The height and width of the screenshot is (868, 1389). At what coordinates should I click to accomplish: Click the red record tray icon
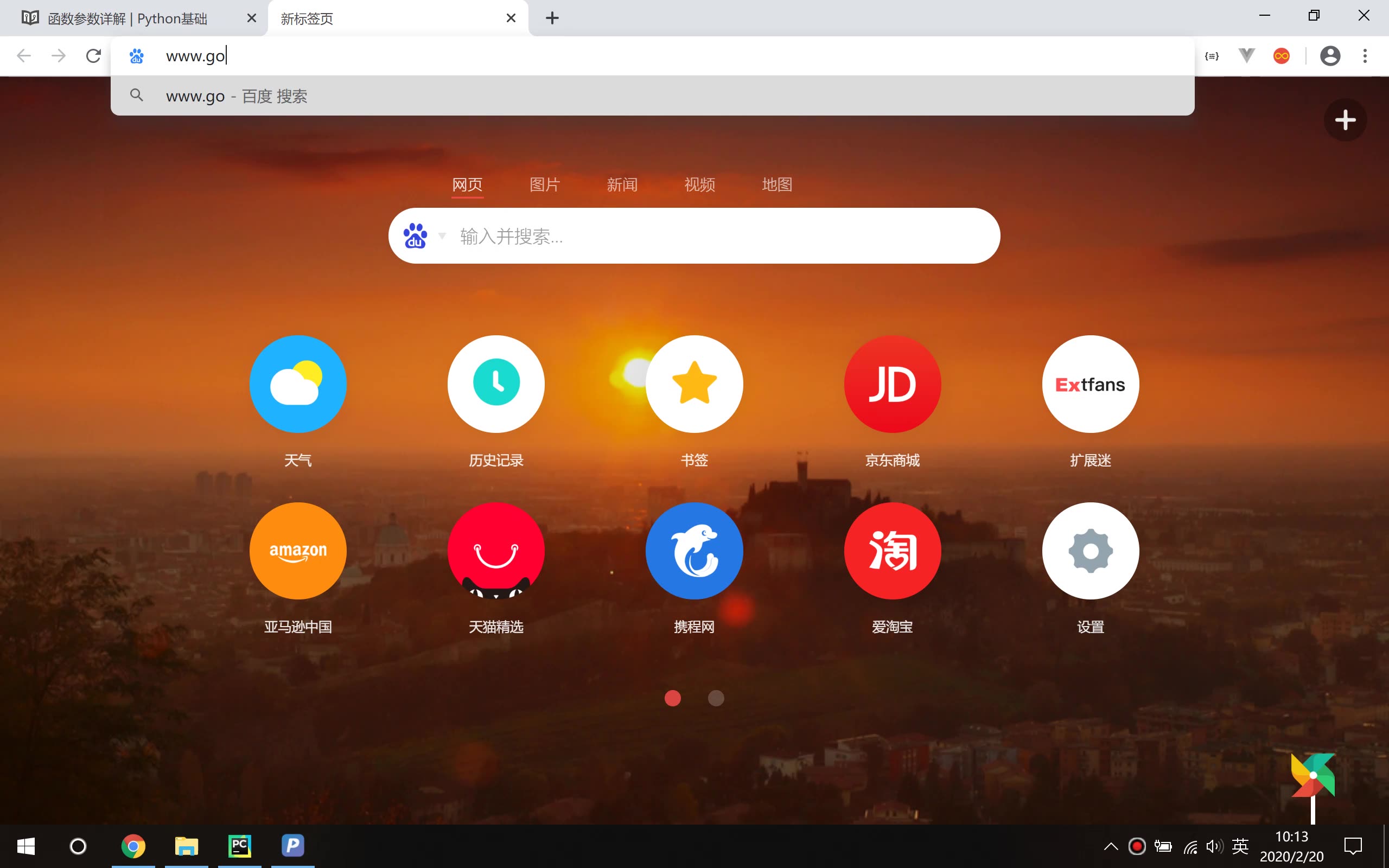pos(1137,846)
